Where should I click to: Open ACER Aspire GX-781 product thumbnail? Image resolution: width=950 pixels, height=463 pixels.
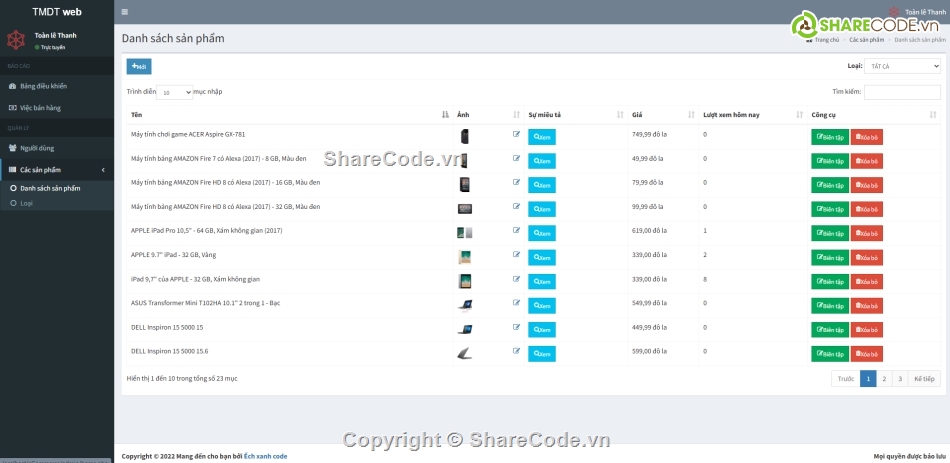[465, 136]
